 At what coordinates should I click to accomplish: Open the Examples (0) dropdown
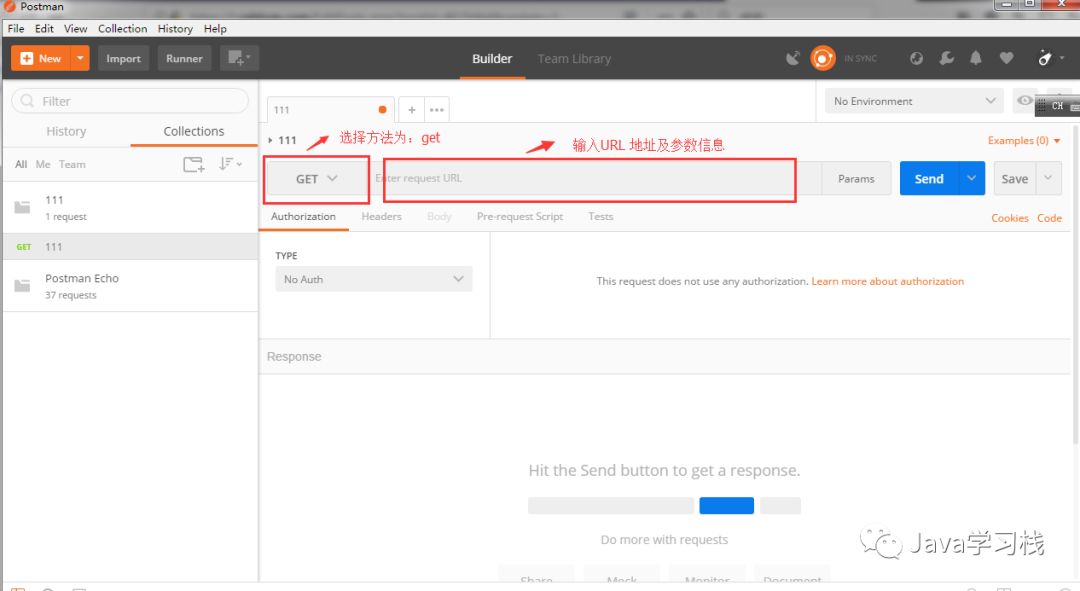click(x=1024, y=141)
